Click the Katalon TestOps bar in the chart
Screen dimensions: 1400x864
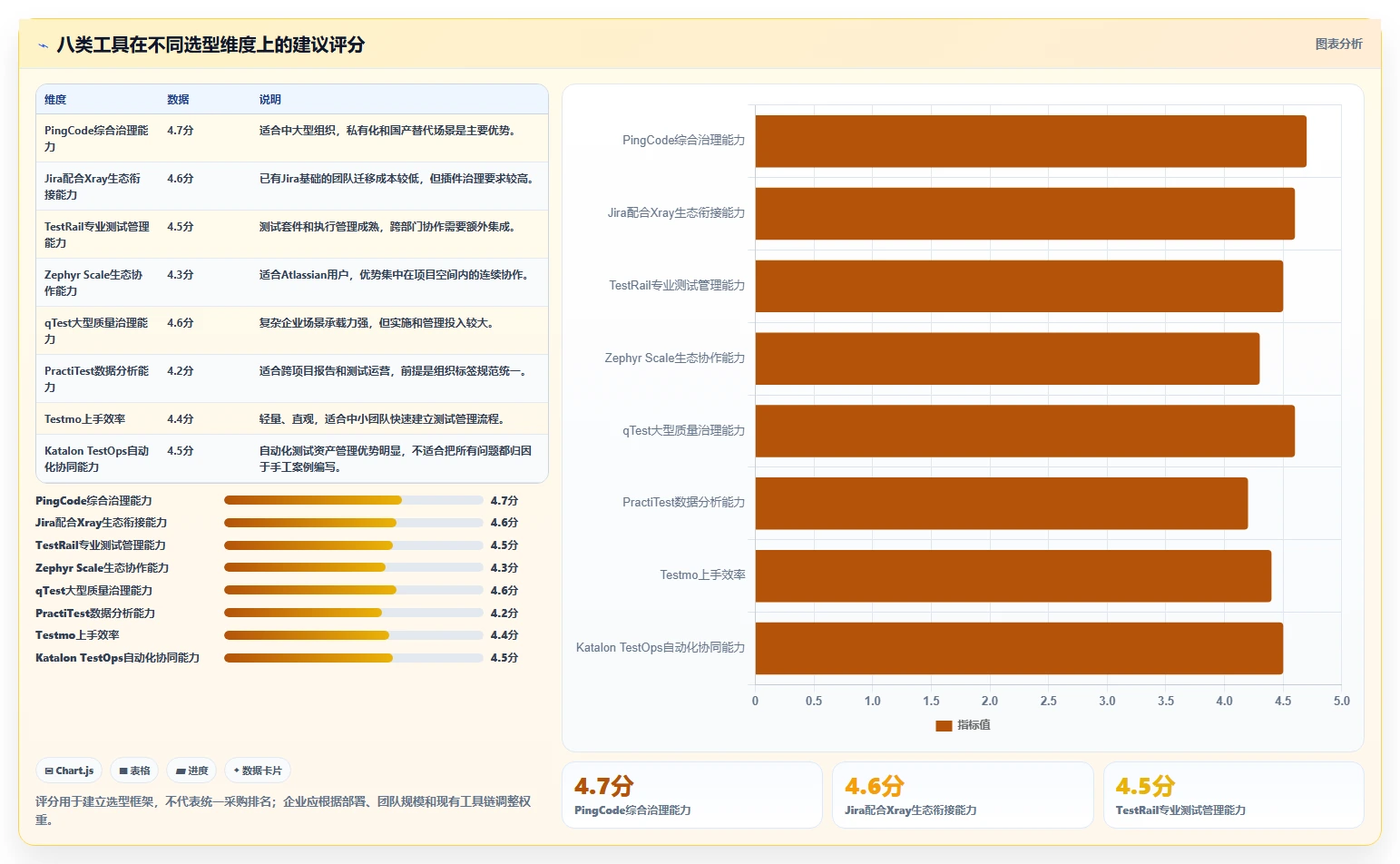[1019, 648]
